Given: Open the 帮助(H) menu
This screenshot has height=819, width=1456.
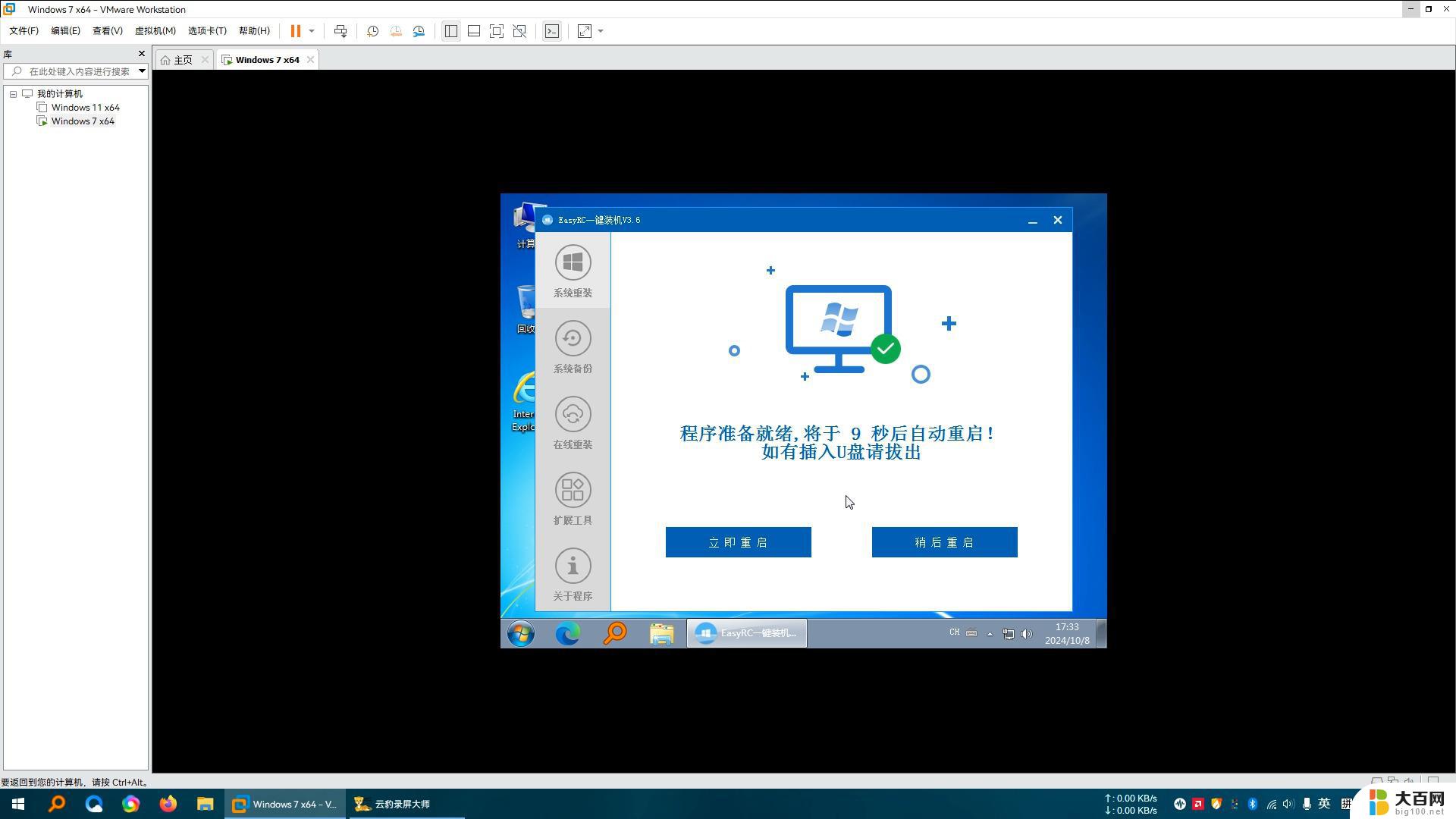Looking at the screenshot, I should click(254, 31).
